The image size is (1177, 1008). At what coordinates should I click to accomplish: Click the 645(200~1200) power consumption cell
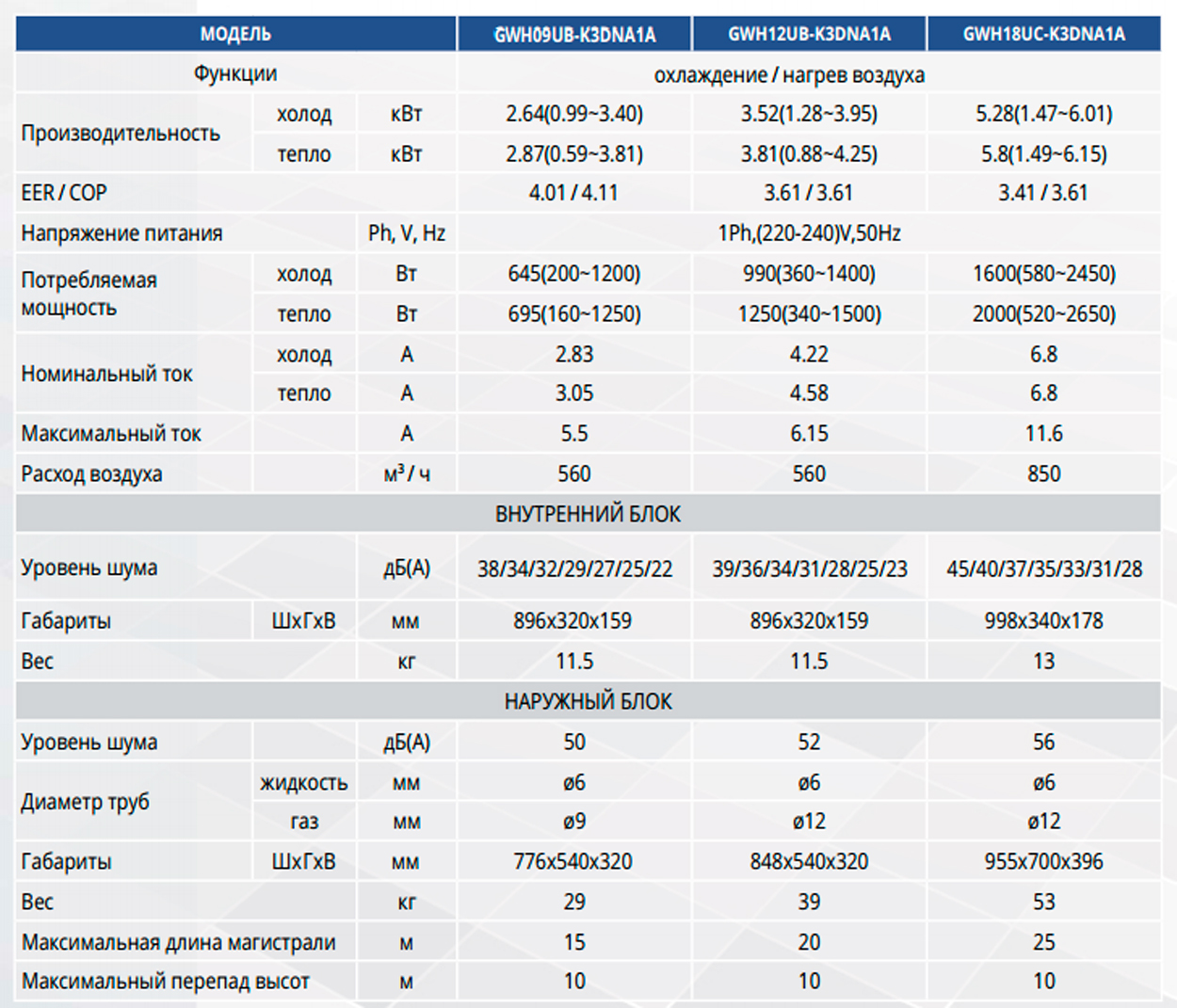[x=573, y=274]
